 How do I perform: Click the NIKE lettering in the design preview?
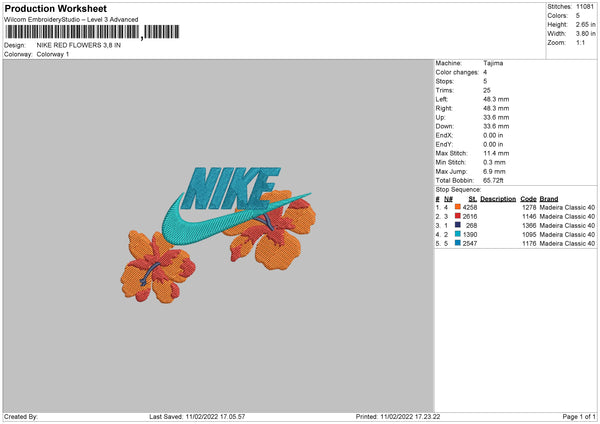tap(232, 188)
